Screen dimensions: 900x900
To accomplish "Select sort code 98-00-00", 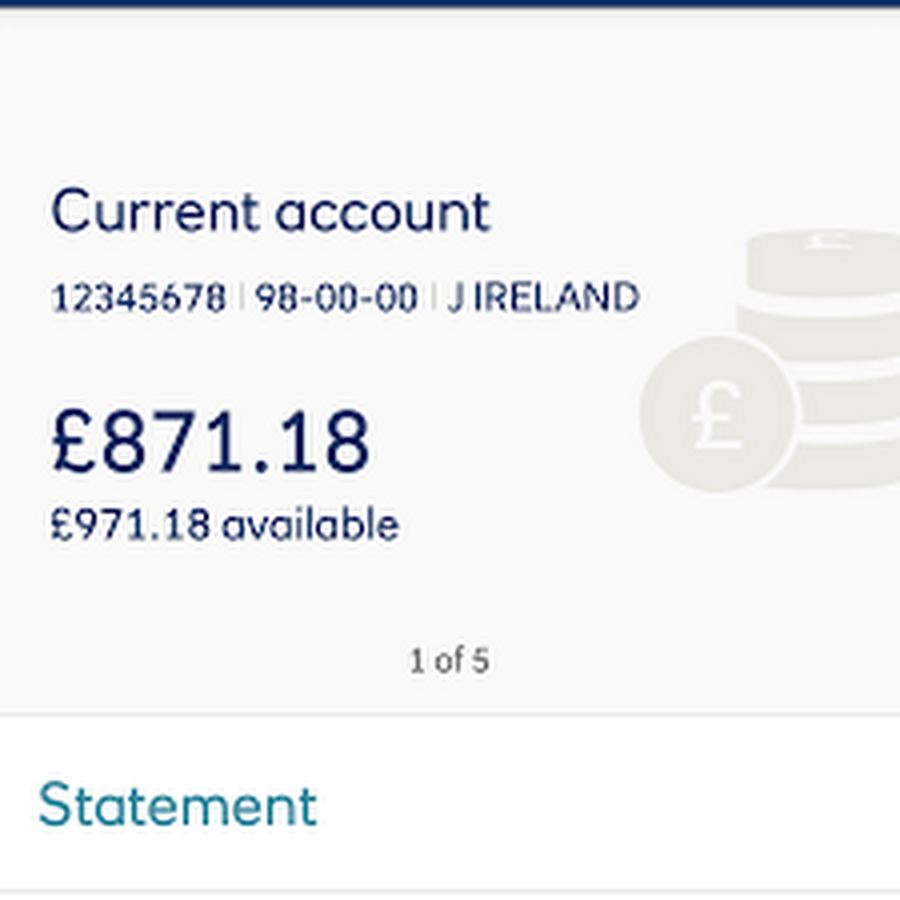I will click(336, 298).
